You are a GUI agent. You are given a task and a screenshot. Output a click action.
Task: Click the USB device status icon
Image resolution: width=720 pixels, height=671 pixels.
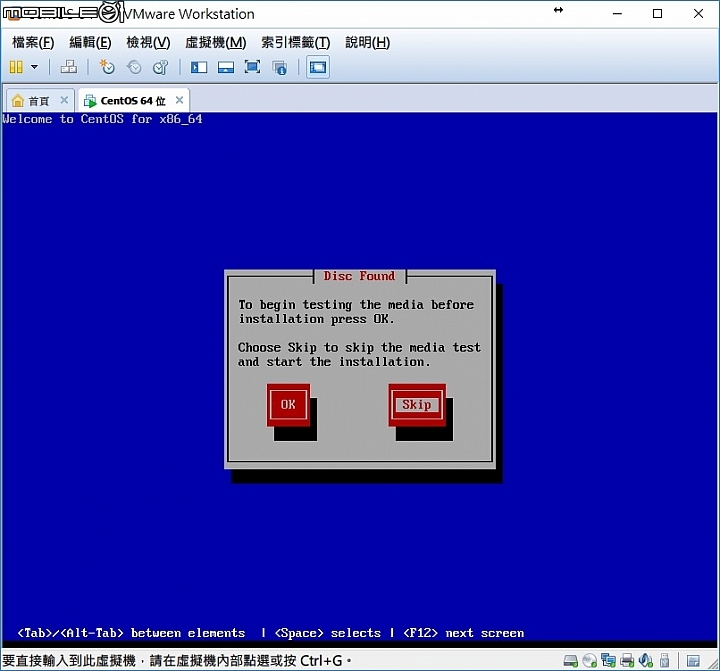click(664, 660)
